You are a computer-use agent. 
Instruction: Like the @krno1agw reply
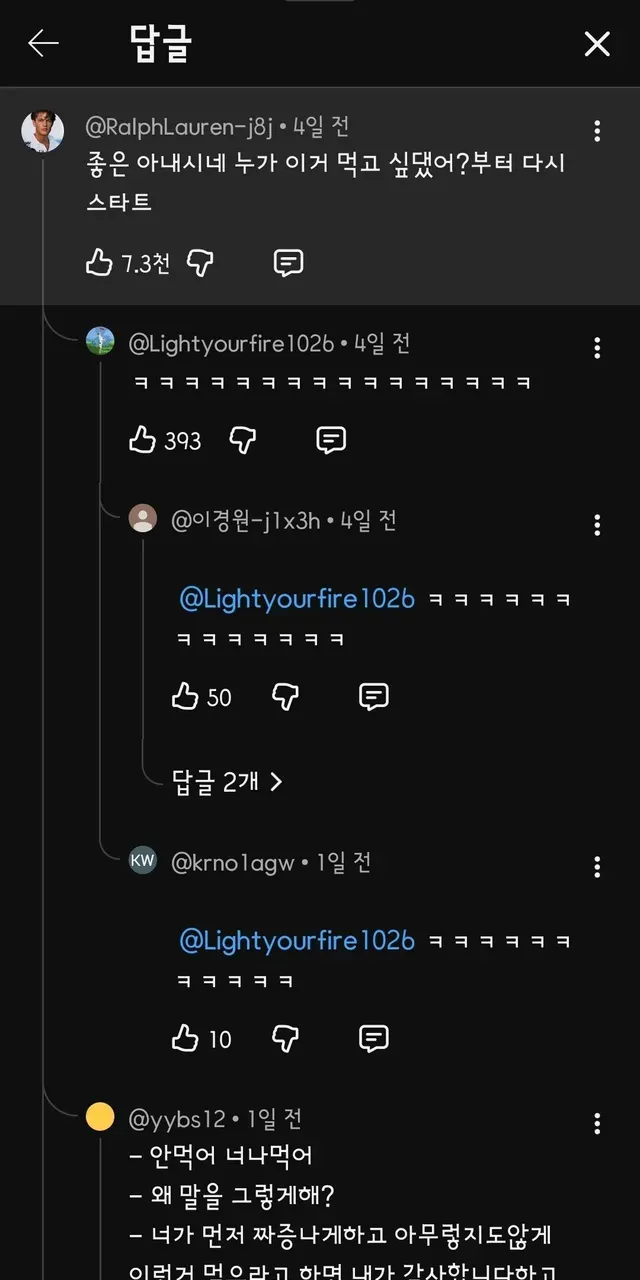coord(186,1039)
